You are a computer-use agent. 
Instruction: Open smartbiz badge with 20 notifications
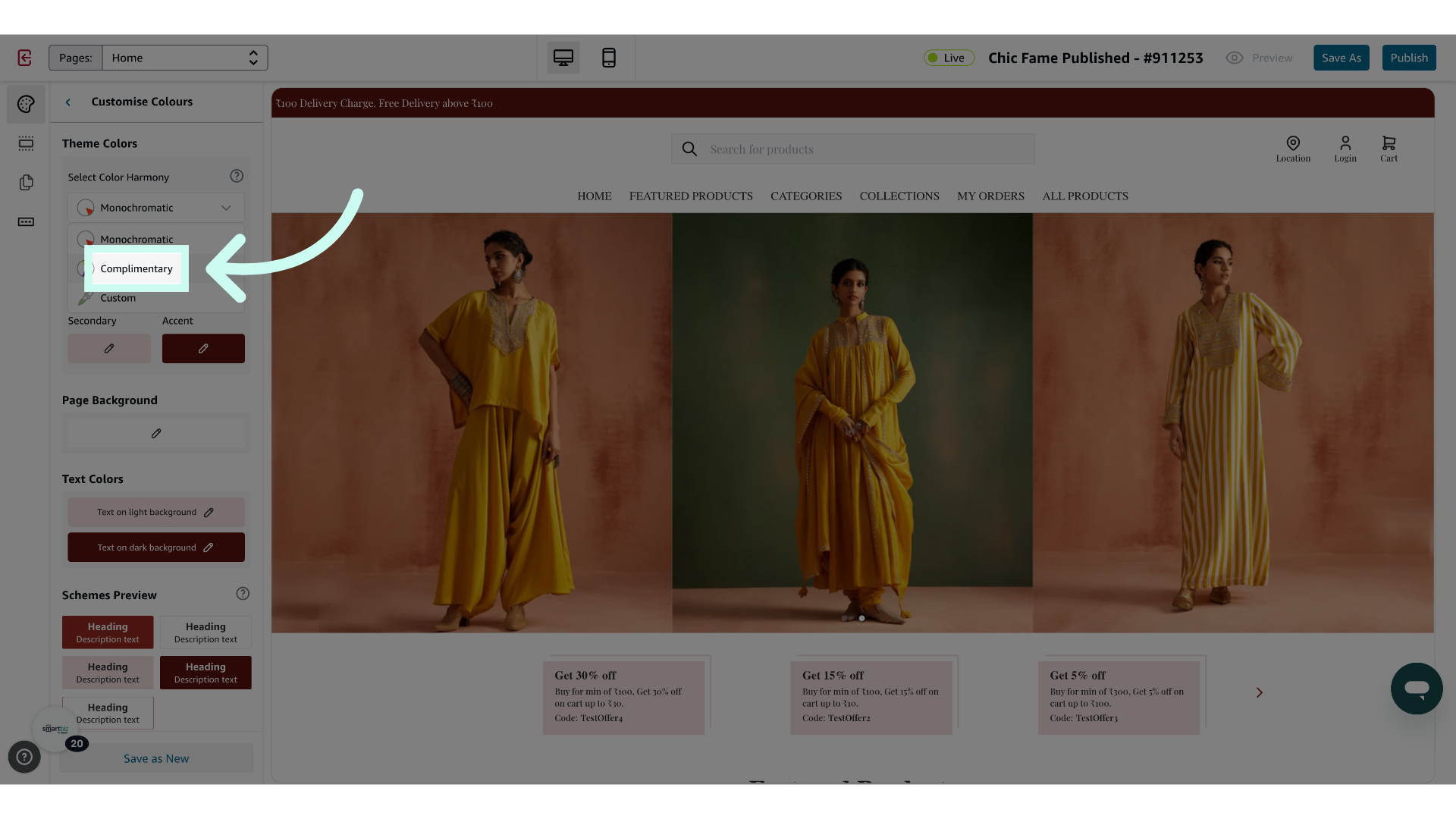point(56,730)
